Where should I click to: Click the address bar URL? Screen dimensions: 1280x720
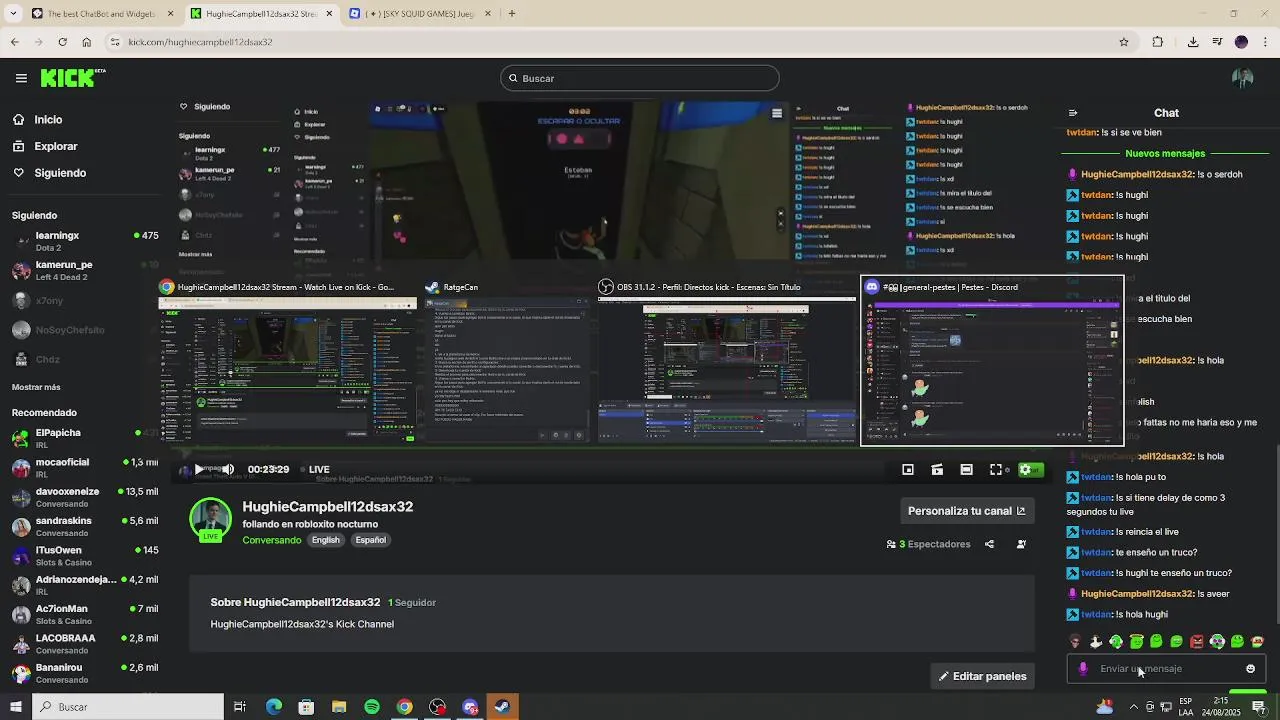click(200, 42)
